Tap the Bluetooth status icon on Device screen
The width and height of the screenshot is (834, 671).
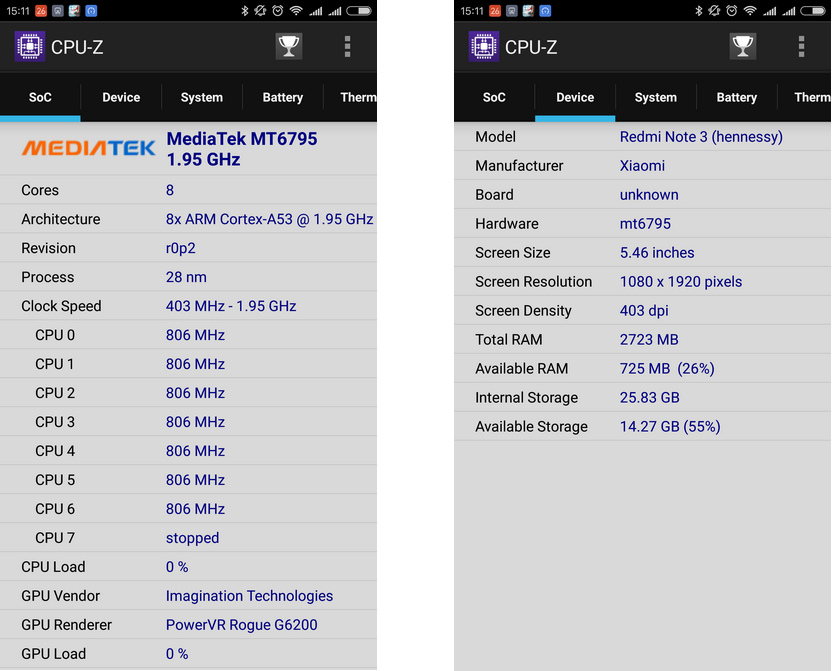(699, 11)
